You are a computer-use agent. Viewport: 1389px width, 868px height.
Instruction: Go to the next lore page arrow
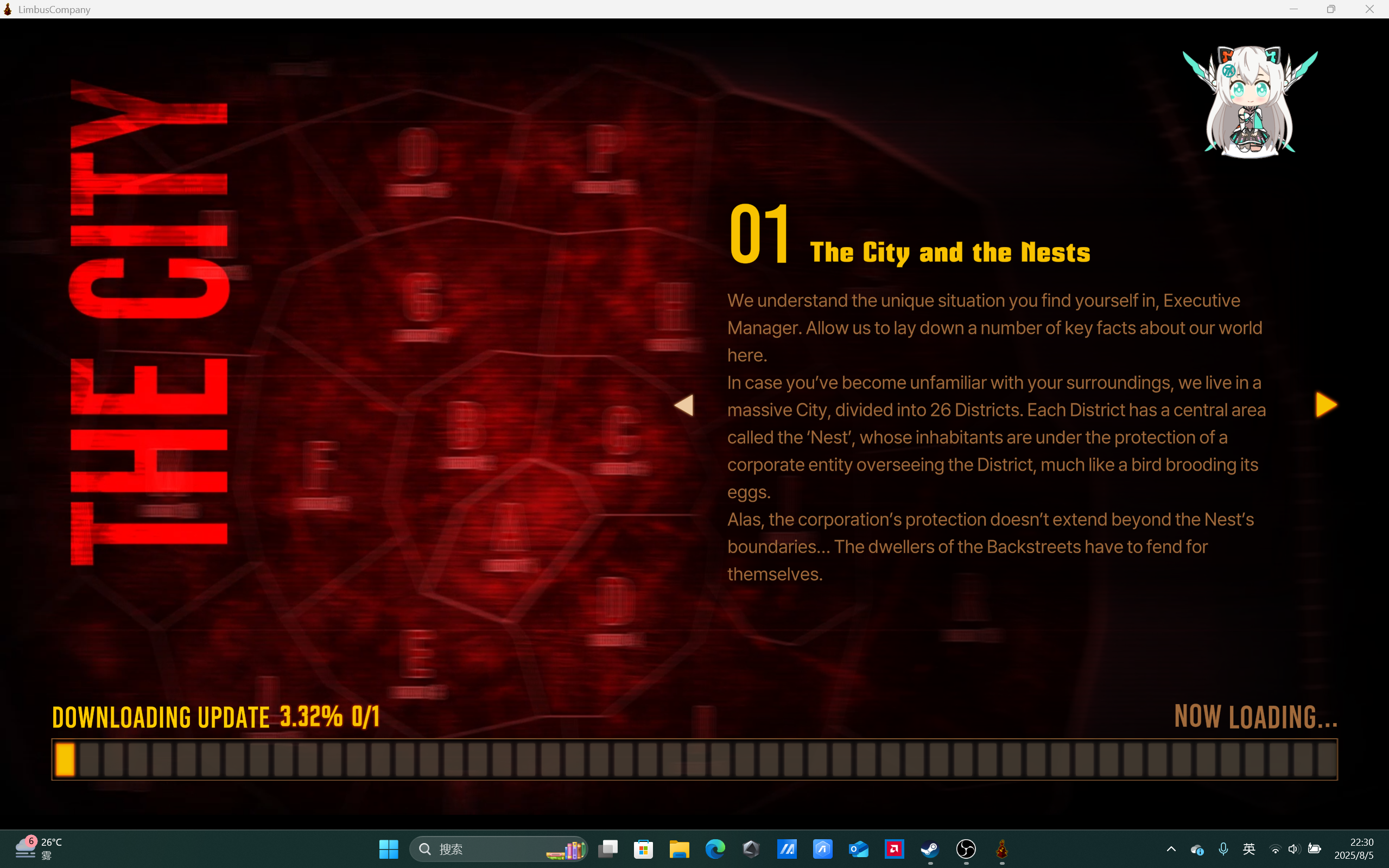click(1326, 406)
